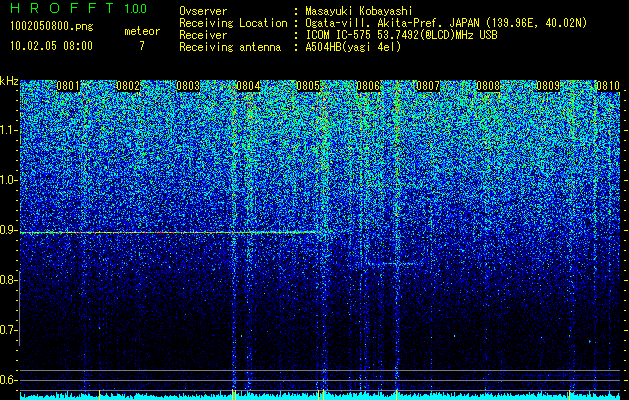Click the Receiving Location label

233,23
